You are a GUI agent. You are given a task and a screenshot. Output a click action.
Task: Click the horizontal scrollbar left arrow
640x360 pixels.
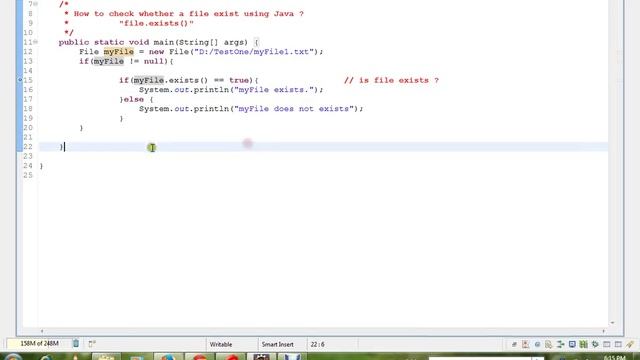[x=42, y=331]
